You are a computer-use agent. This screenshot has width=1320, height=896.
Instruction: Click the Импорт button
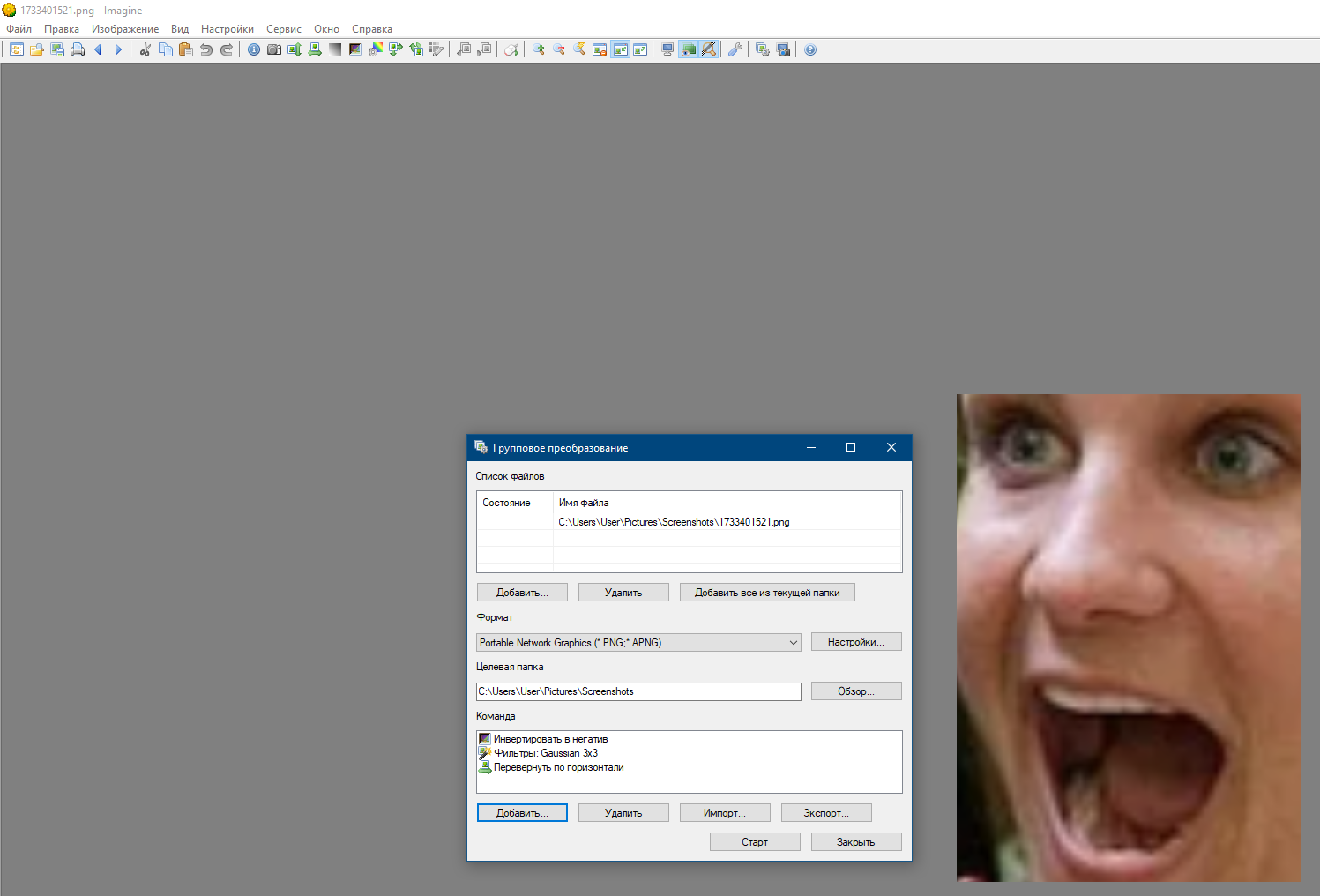725,813
